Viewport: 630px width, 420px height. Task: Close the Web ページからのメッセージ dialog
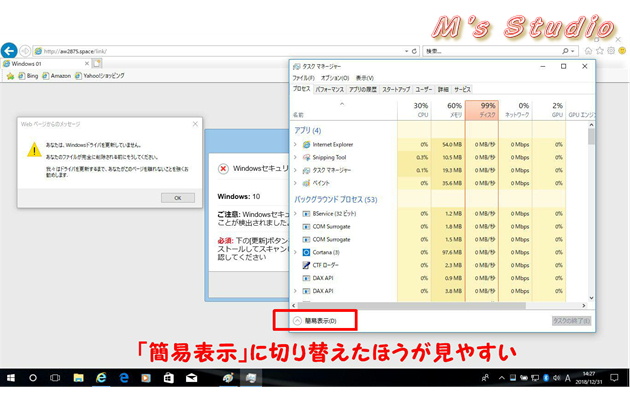(195, 124)
